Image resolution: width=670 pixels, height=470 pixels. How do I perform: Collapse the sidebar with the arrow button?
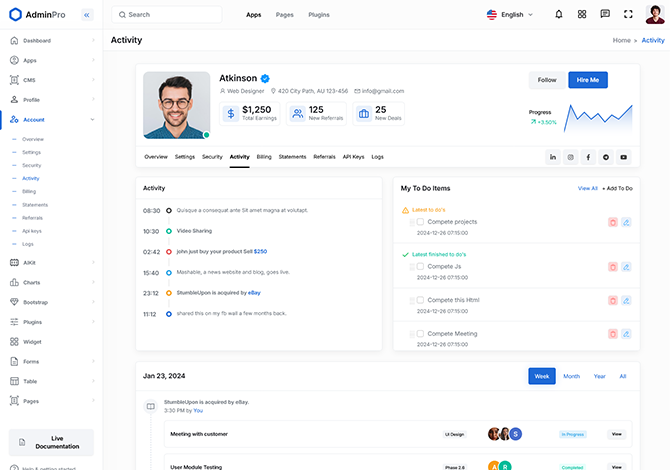tap(86, 15)
